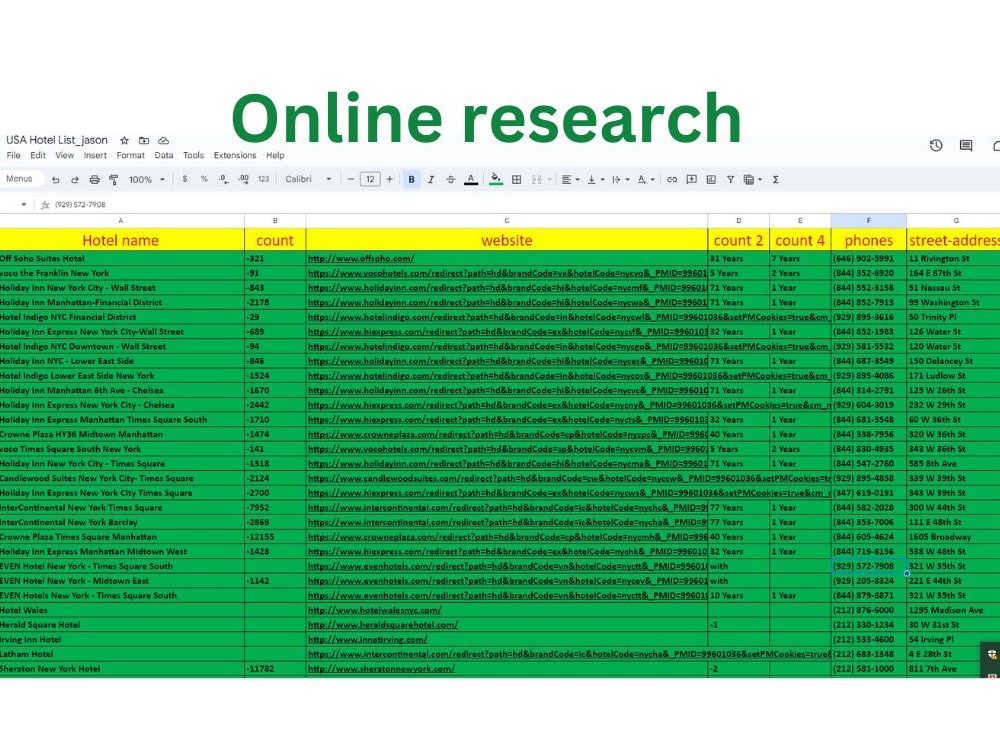Screen dimensions: 1000x750
Task: Open version history via the clock icon
Action: click(x=936, y=145)
